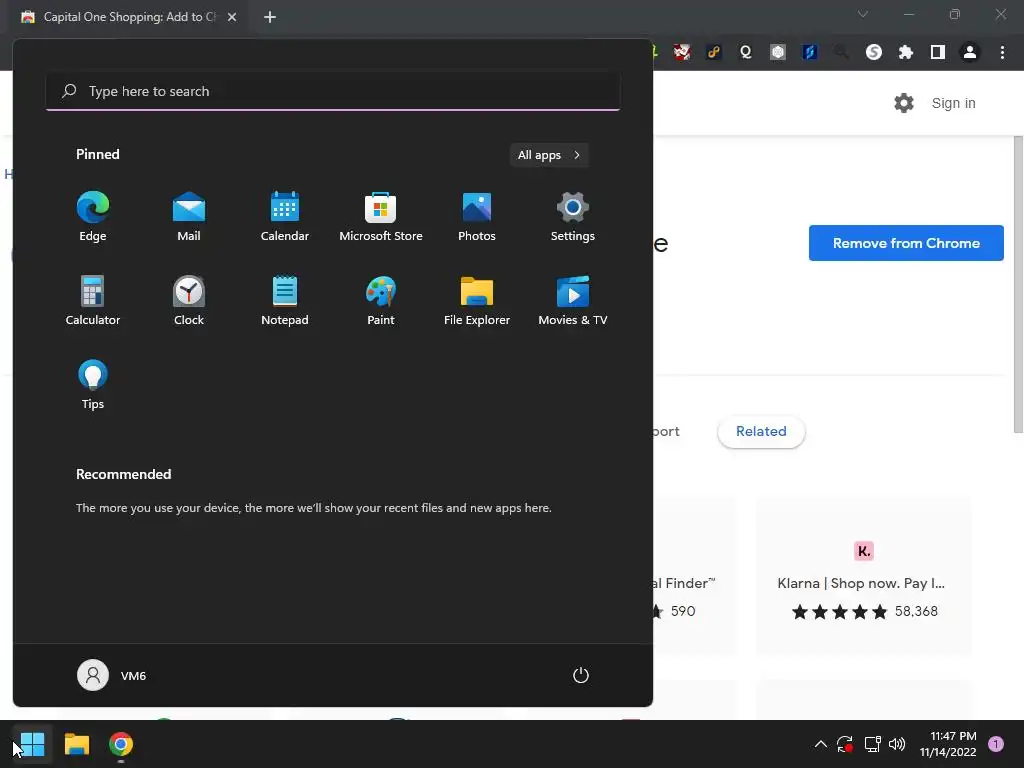This screenshot has width=1024, height=768.
Task: Expand the All apps list
Action: tap(549, 155)
